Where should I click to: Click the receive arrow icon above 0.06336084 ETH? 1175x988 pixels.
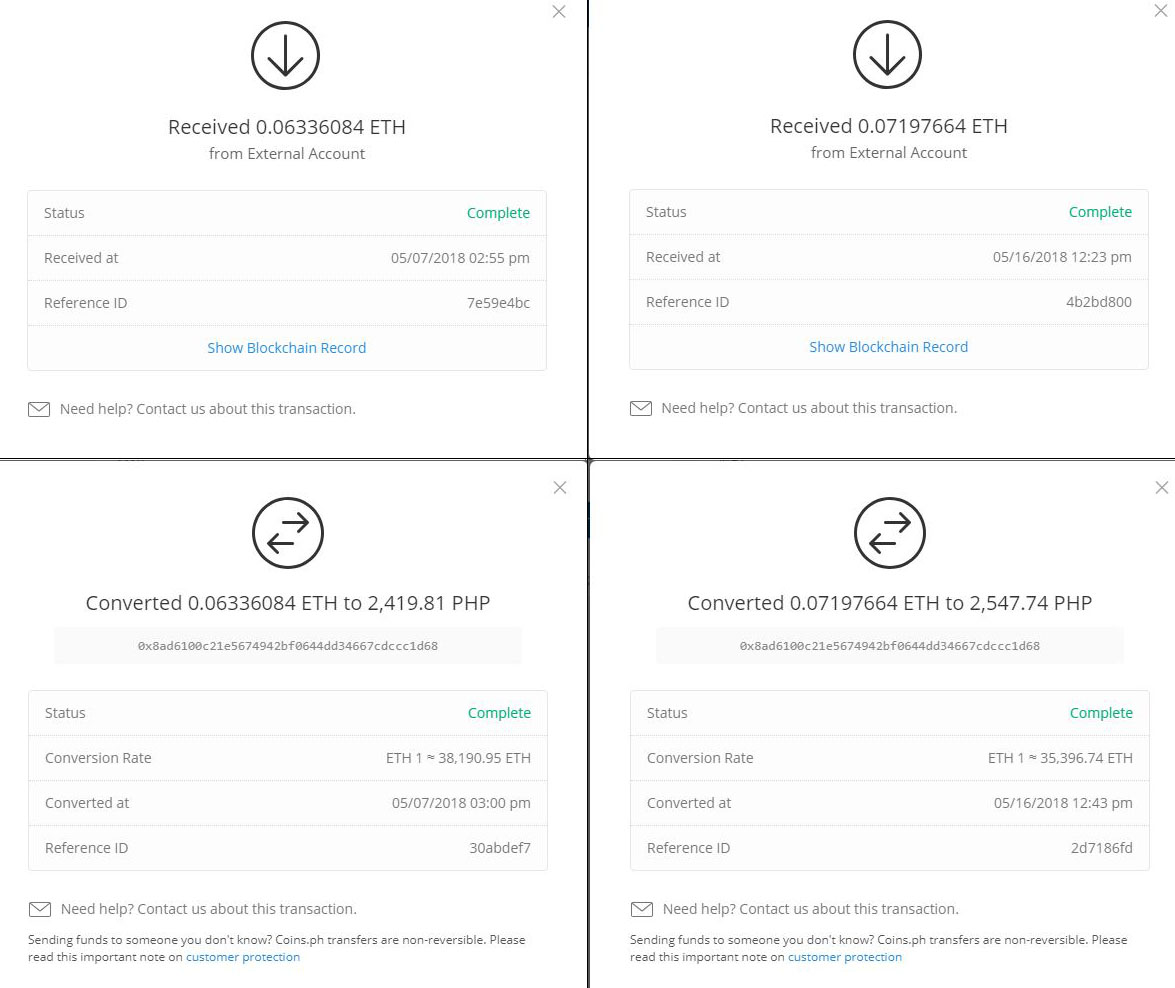coord(286,55)
